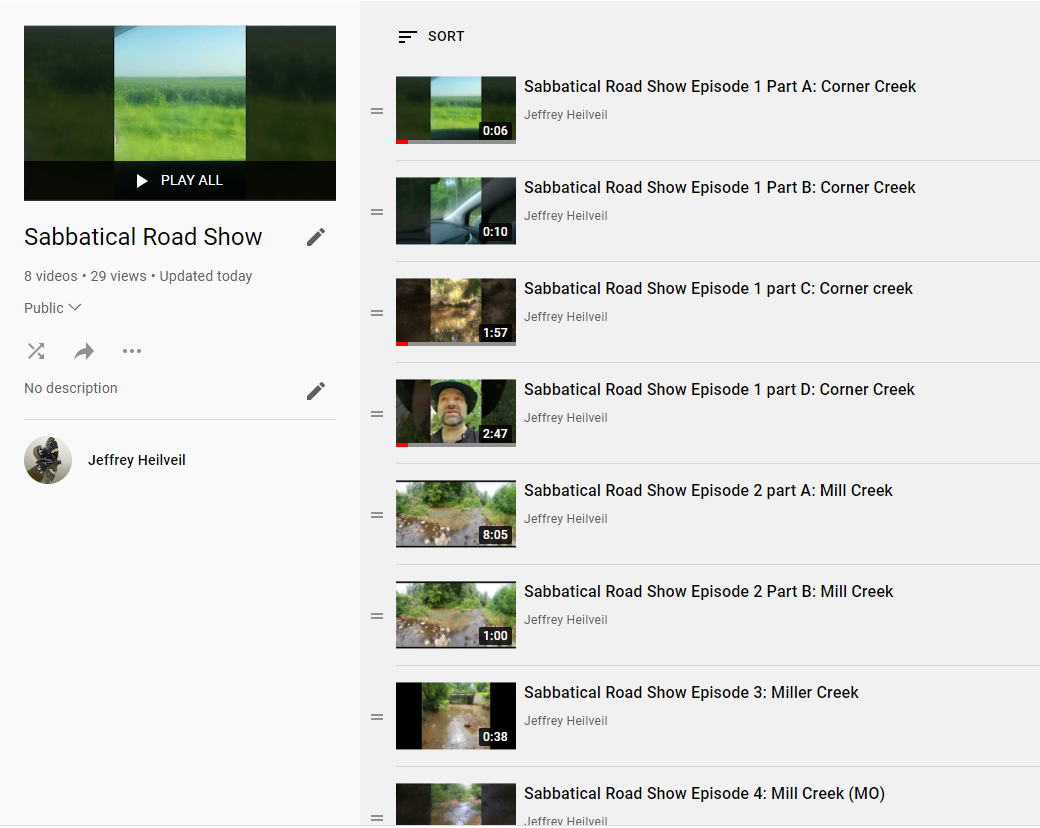
Task: Click the Sort icon above the video list
Action: [x=407, y=36]
